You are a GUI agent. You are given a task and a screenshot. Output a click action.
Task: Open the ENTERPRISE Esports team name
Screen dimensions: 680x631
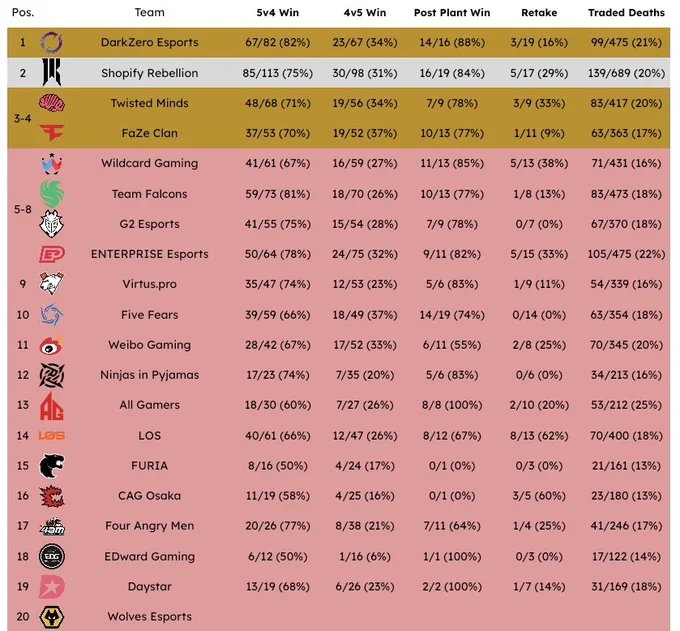(x=150, y=254)
